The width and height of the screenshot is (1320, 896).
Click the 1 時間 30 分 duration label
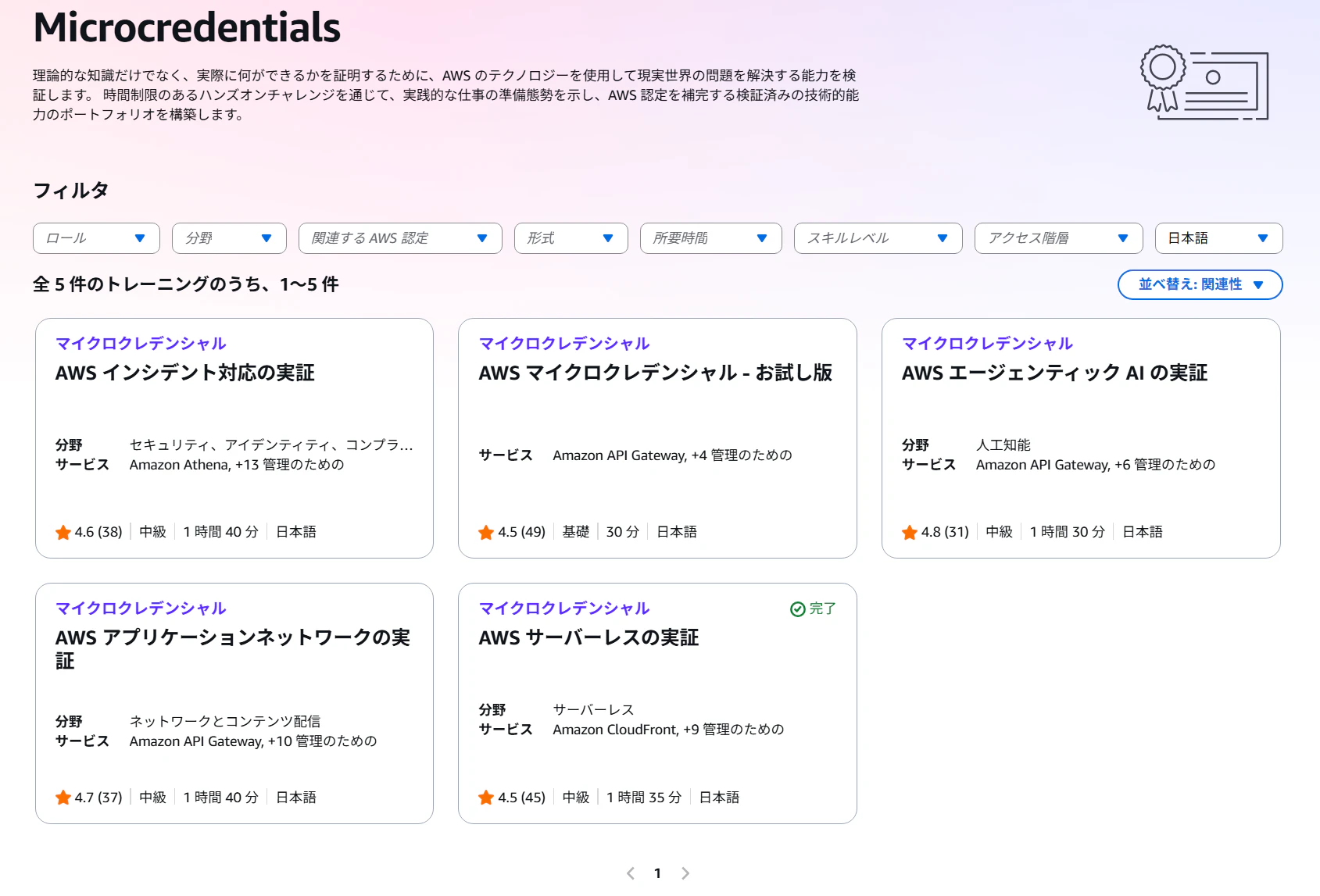pyautogui.click(x=1068, y=532)
